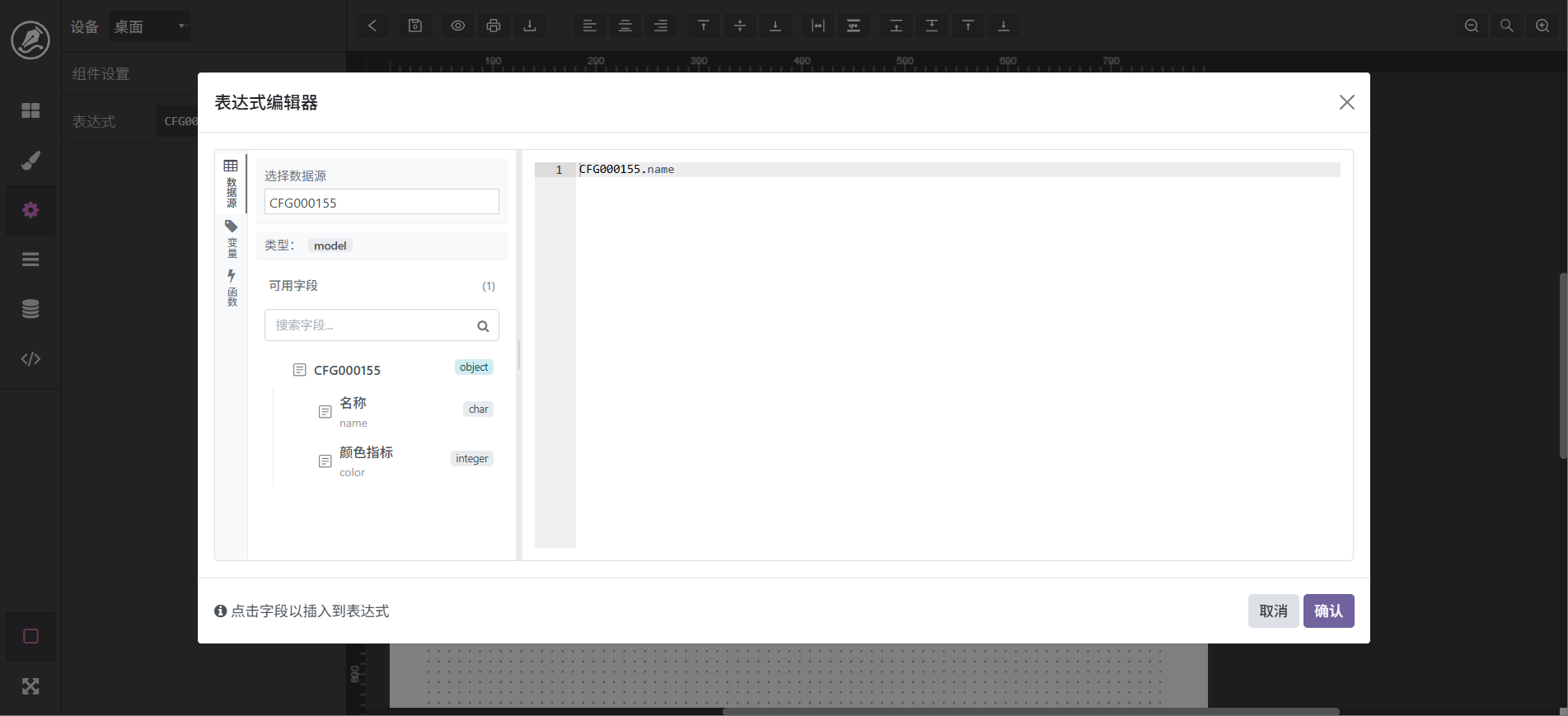This screenshot has height=716, width=1568.
Task: Select the brush style icon in sidebar
Action: click(x=30, y=161)
